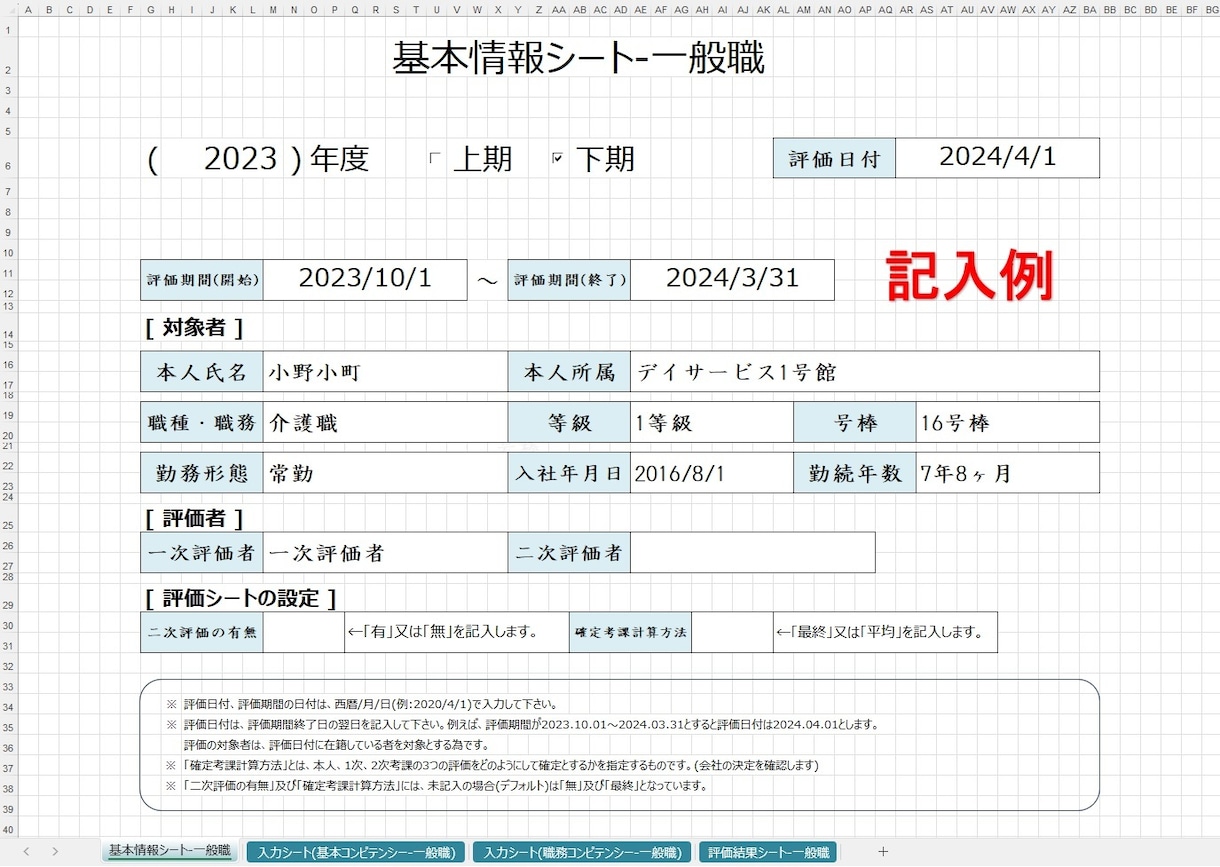Click the red 記入例 text
1220x867 pixels.
pos(969,276)
